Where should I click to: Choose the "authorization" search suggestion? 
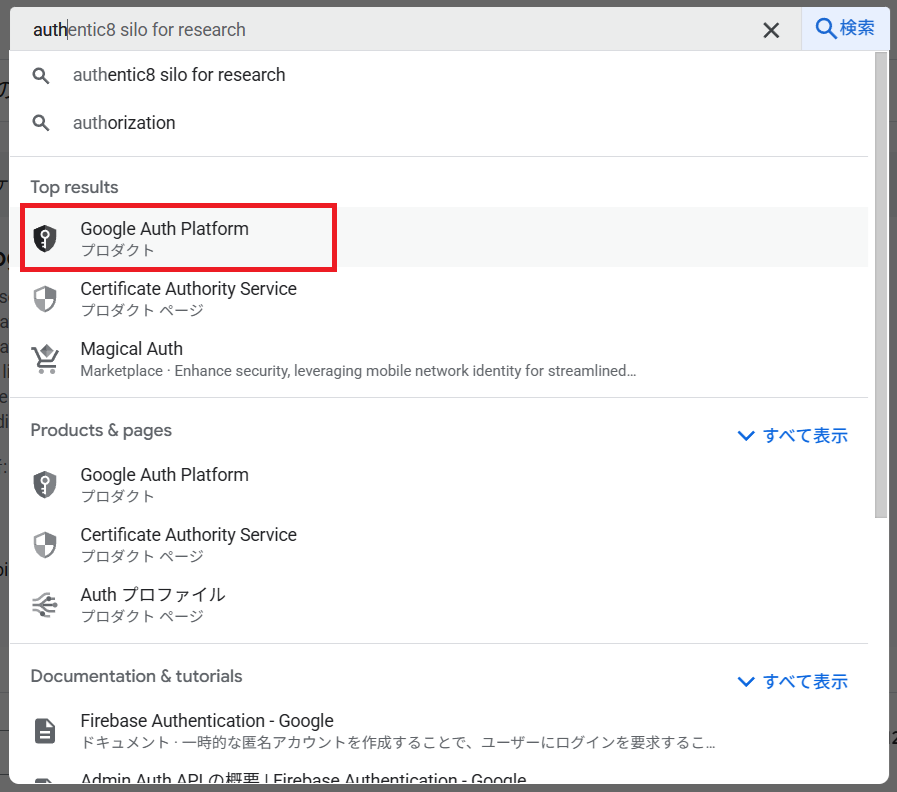click(x=124, y=123)
